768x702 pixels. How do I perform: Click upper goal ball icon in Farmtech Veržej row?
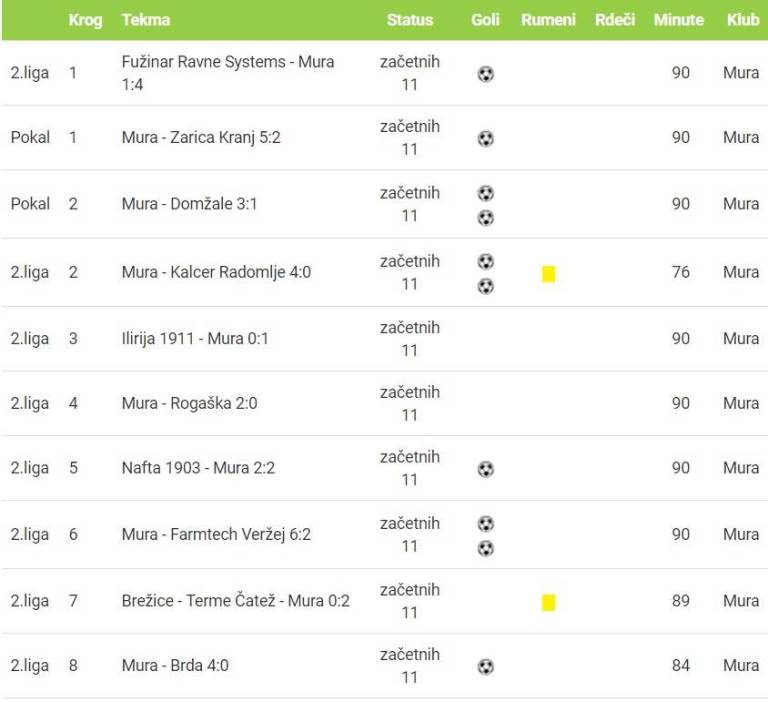485,523
